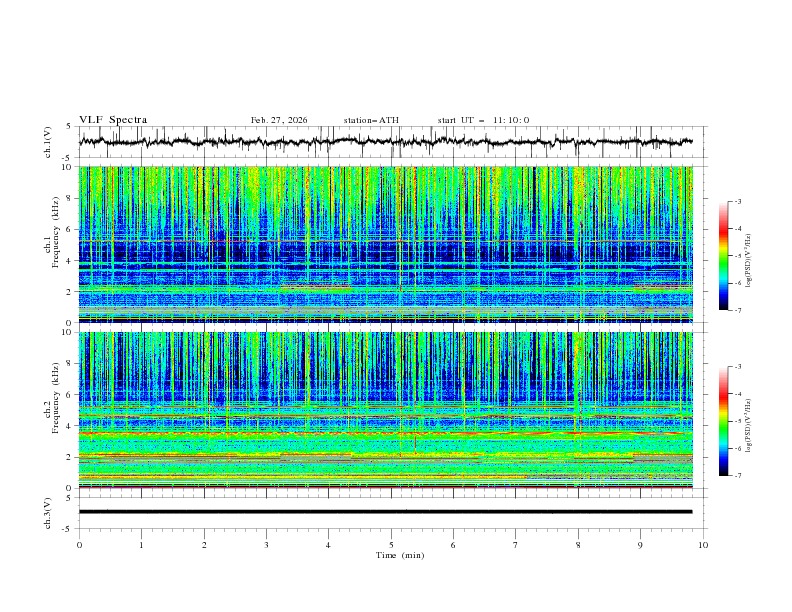Click the -3 value on upper colorbar
This screenshot has height=612, width=792.
(738, 202)
